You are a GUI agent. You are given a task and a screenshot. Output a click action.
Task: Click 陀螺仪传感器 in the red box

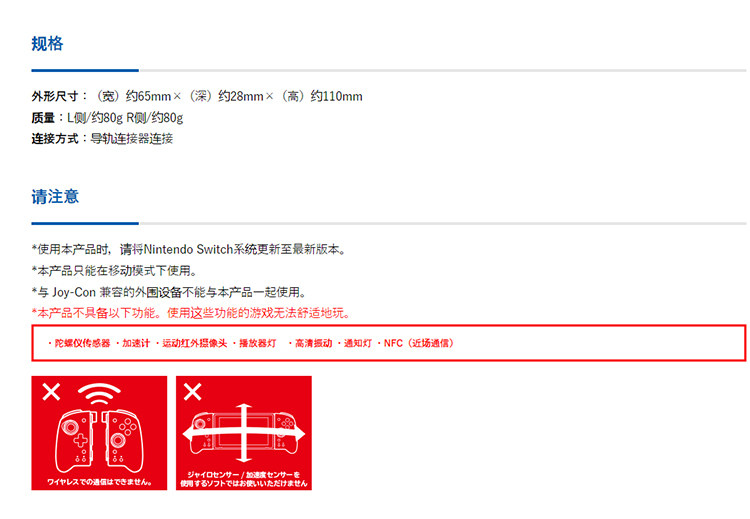tap(79, 343)
